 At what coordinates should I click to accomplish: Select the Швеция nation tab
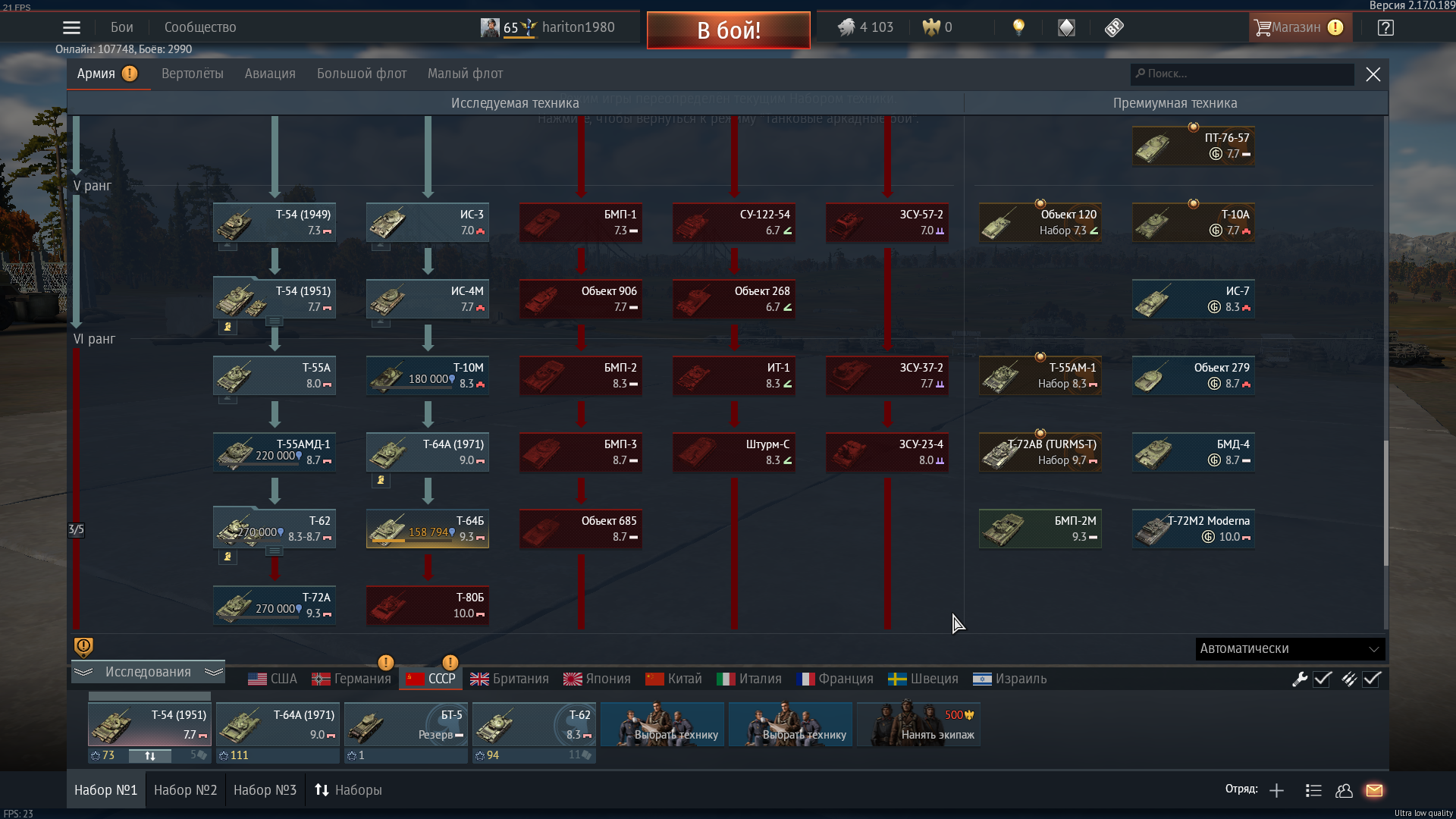coord(923,679)
